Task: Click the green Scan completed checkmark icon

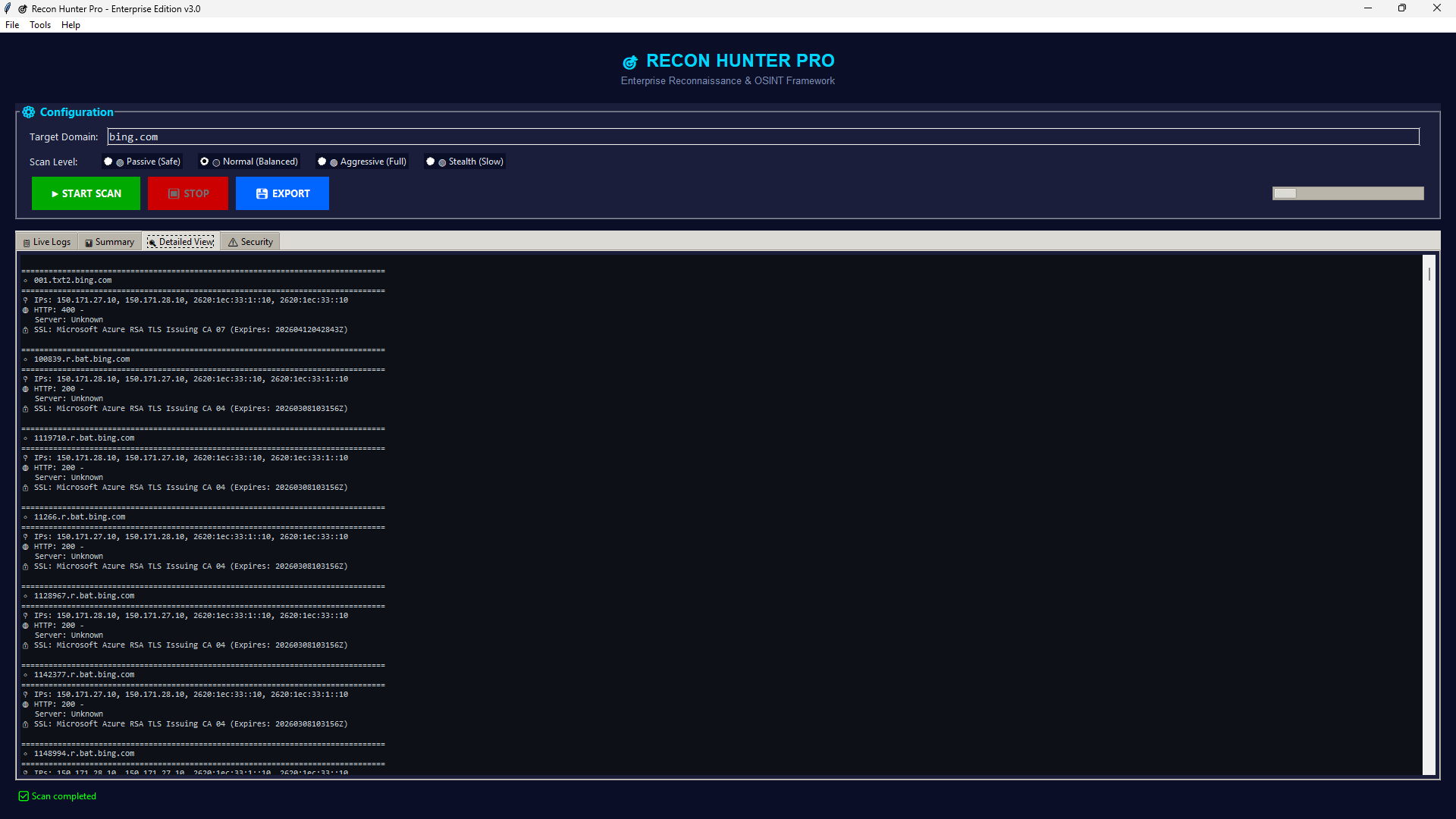Action: pos(24,796)
